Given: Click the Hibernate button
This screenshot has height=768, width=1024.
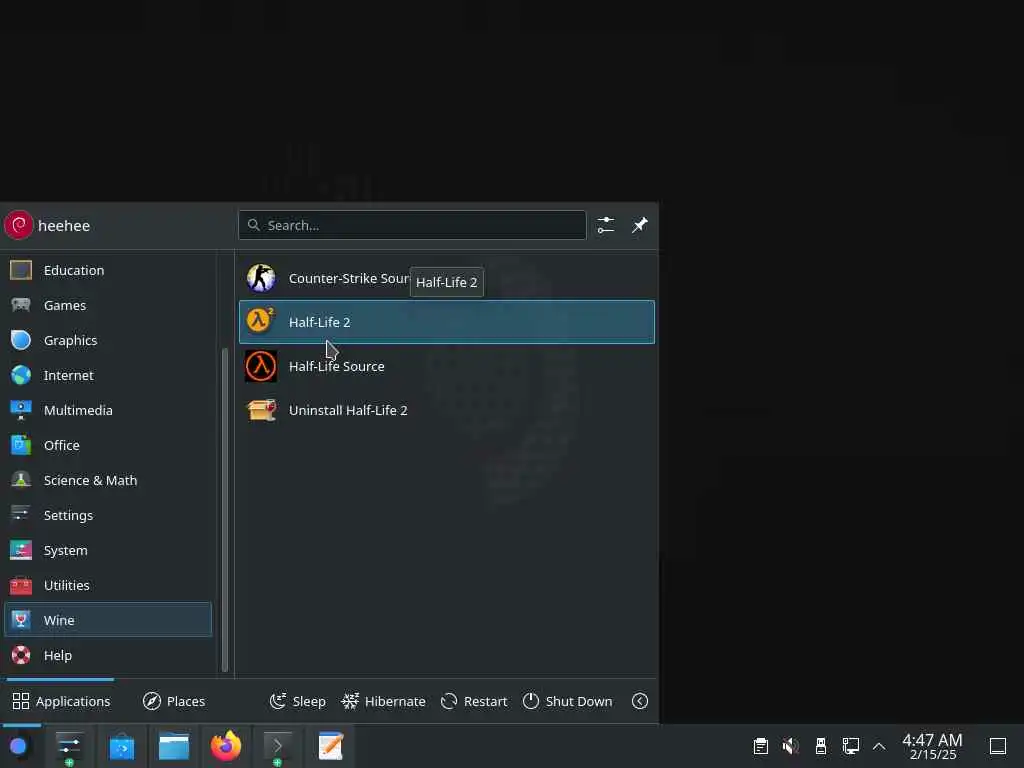Looking at the screenshot, I should [x=384, y=701].
